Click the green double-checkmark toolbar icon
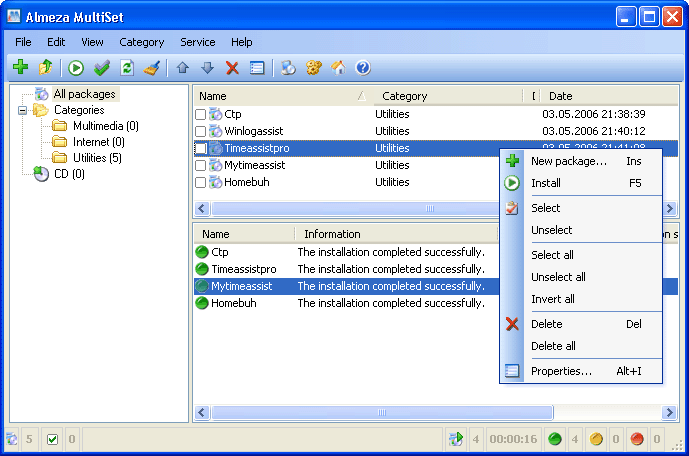This screenshot has width=689, height=456. coord(101,68)
